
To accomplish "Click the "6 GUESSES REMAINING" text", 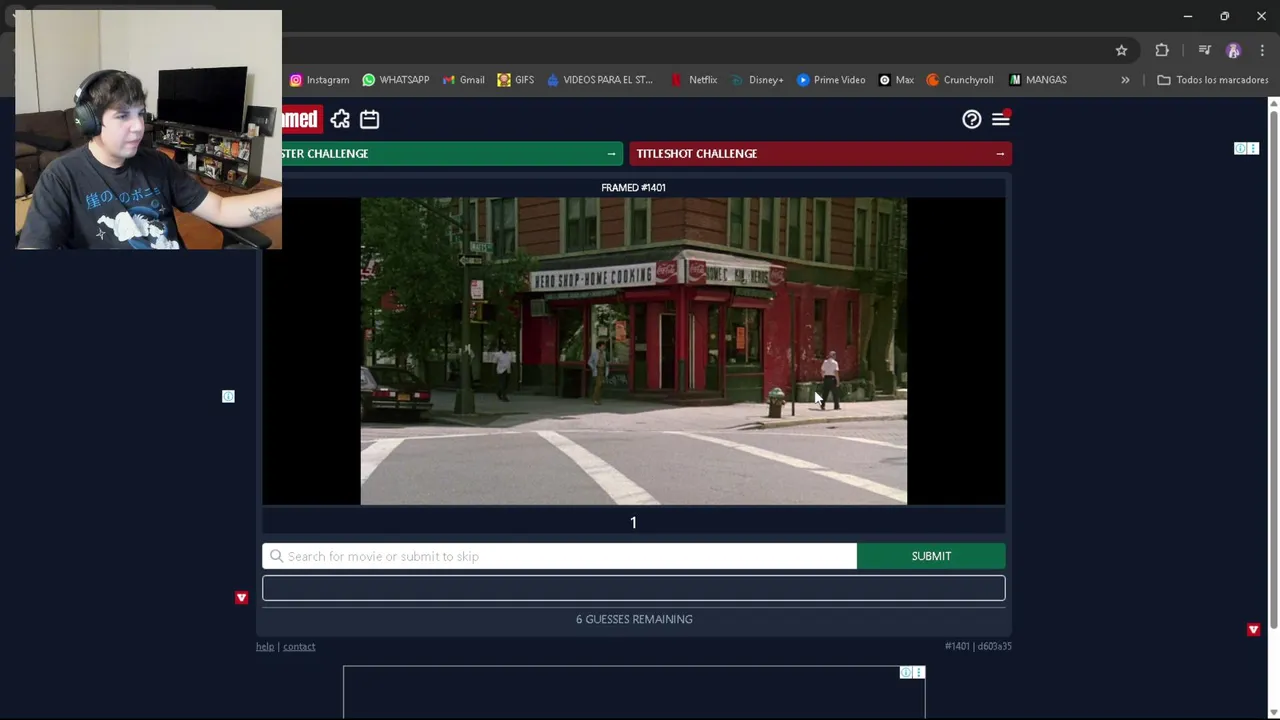I will tap(634, 619).
